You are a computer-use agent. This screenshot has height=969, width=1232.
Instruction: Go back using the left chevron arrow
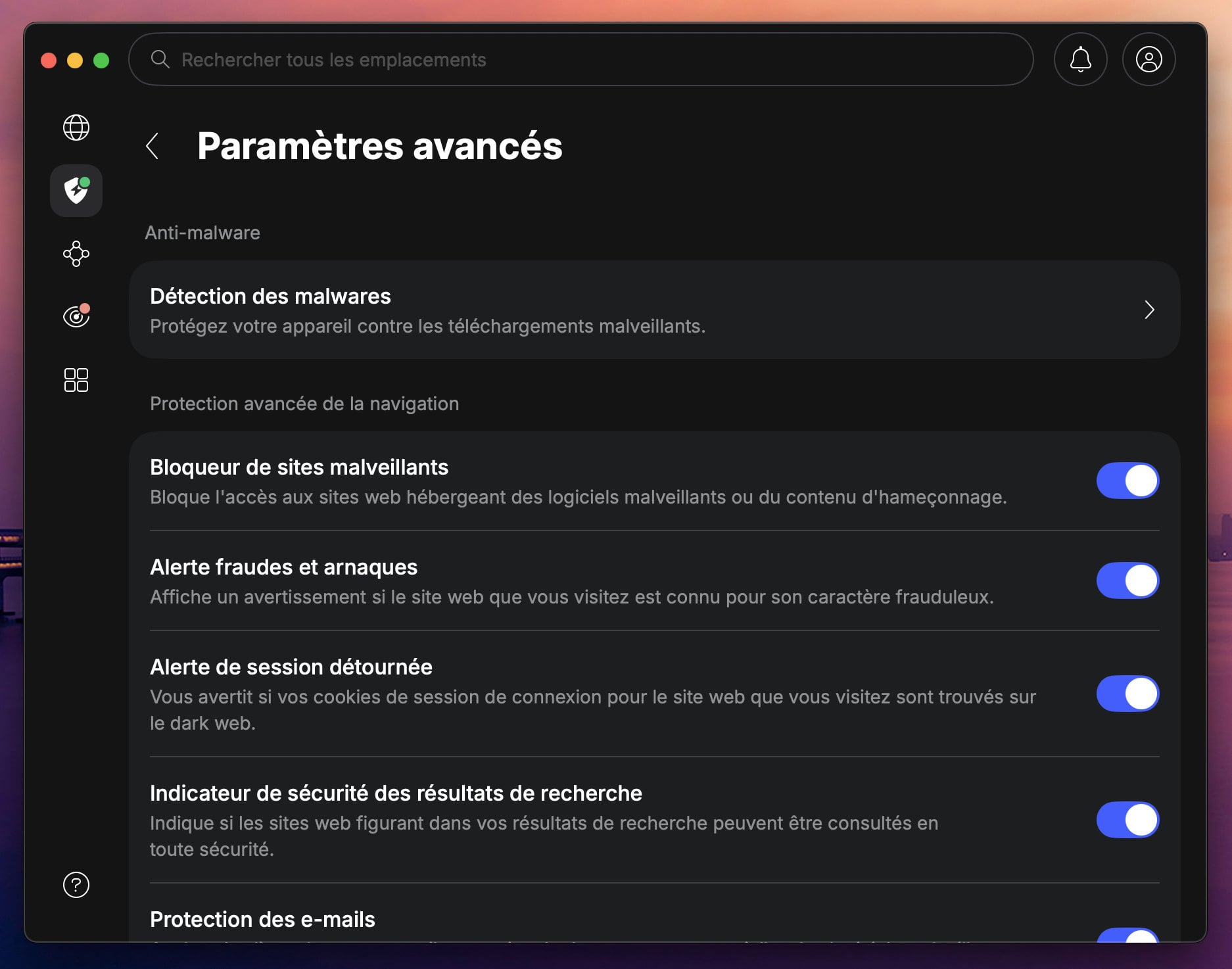[x=152, y=146]
